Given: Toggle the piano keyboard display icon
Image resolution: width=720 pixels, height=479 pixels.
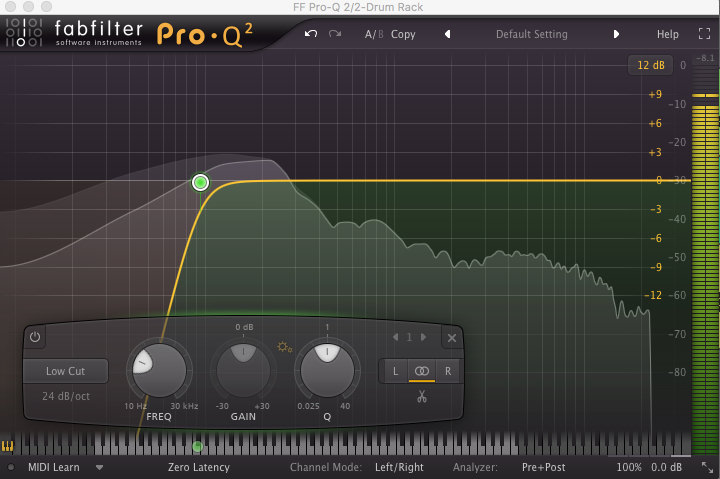Looking at the screenshot, I should pyautogui.click(x=8, y=445).
